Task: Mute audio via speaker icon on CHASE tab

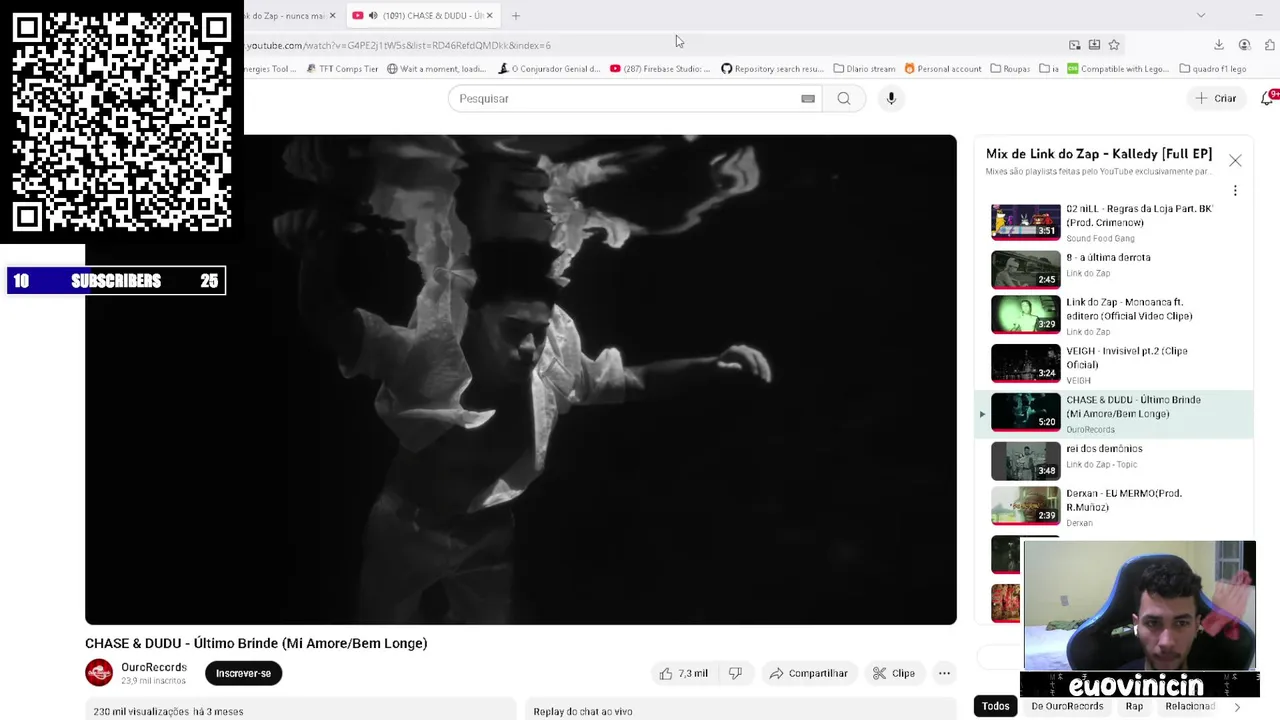Action: pos(372,15)
